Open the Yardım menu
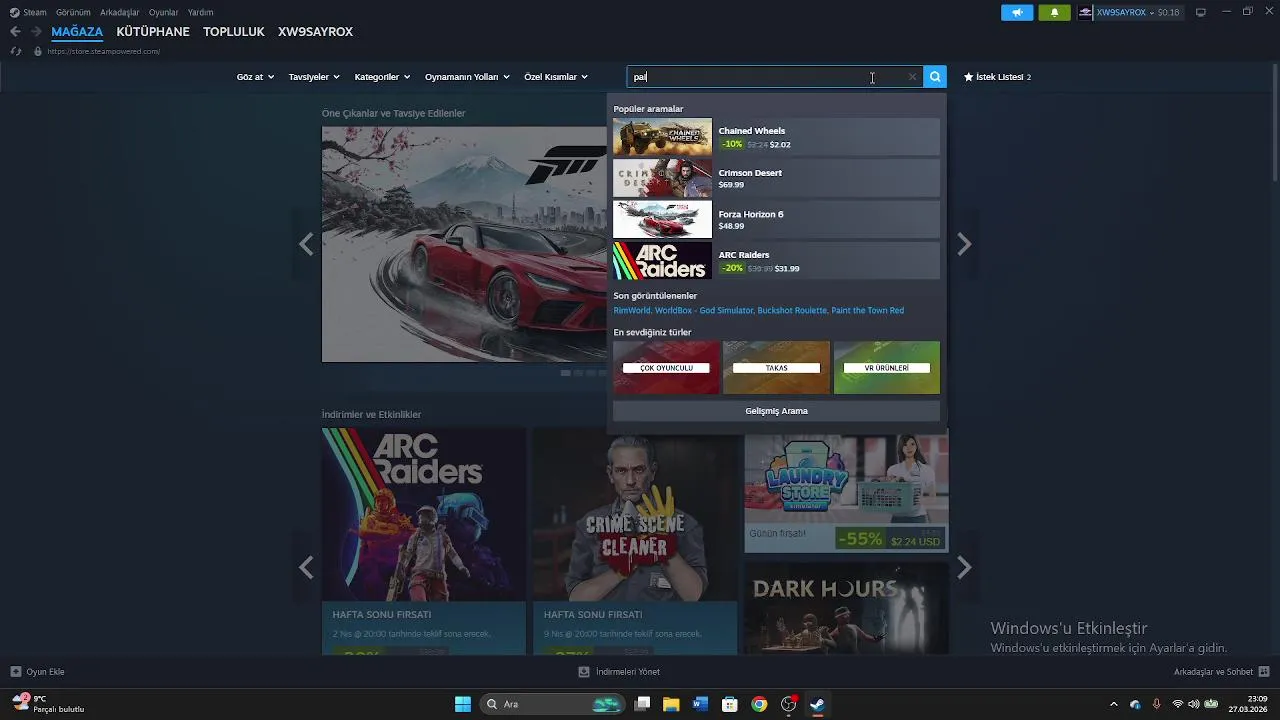The image size is (1280, 720). pos(200,13)
